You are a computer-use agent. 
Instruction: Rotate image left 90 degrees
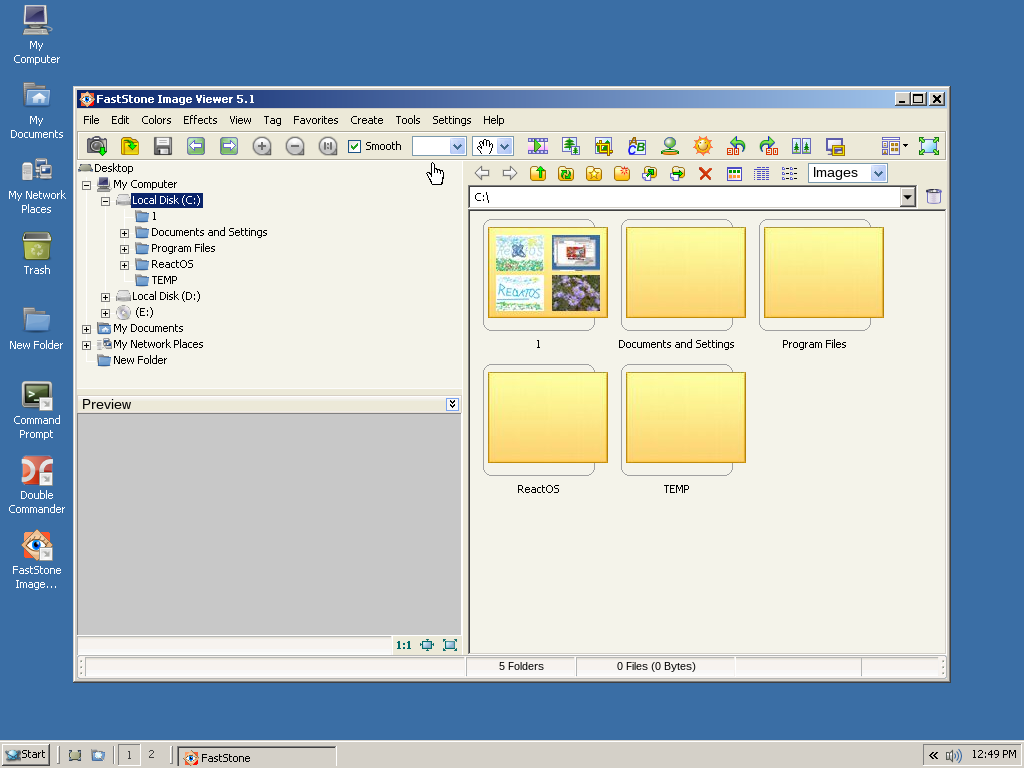pyautogui.click(x=736, y=146)
